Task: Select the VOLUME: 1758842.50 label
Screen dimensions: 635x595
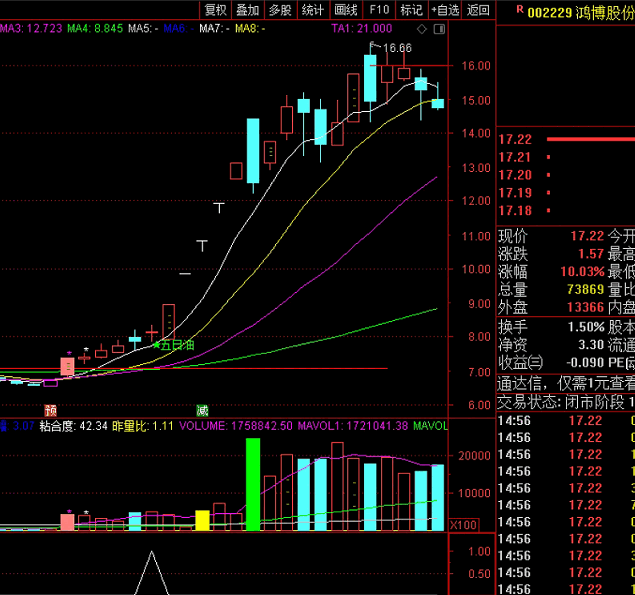Action: 236,426
